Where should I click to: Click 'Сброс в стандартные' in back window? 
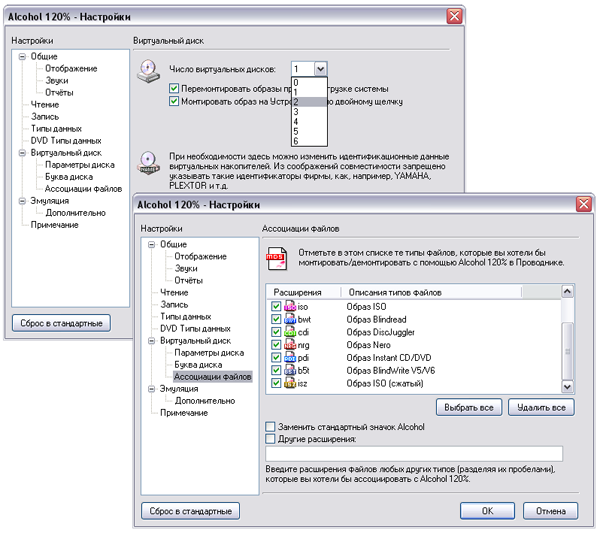(x=61, y=323)
